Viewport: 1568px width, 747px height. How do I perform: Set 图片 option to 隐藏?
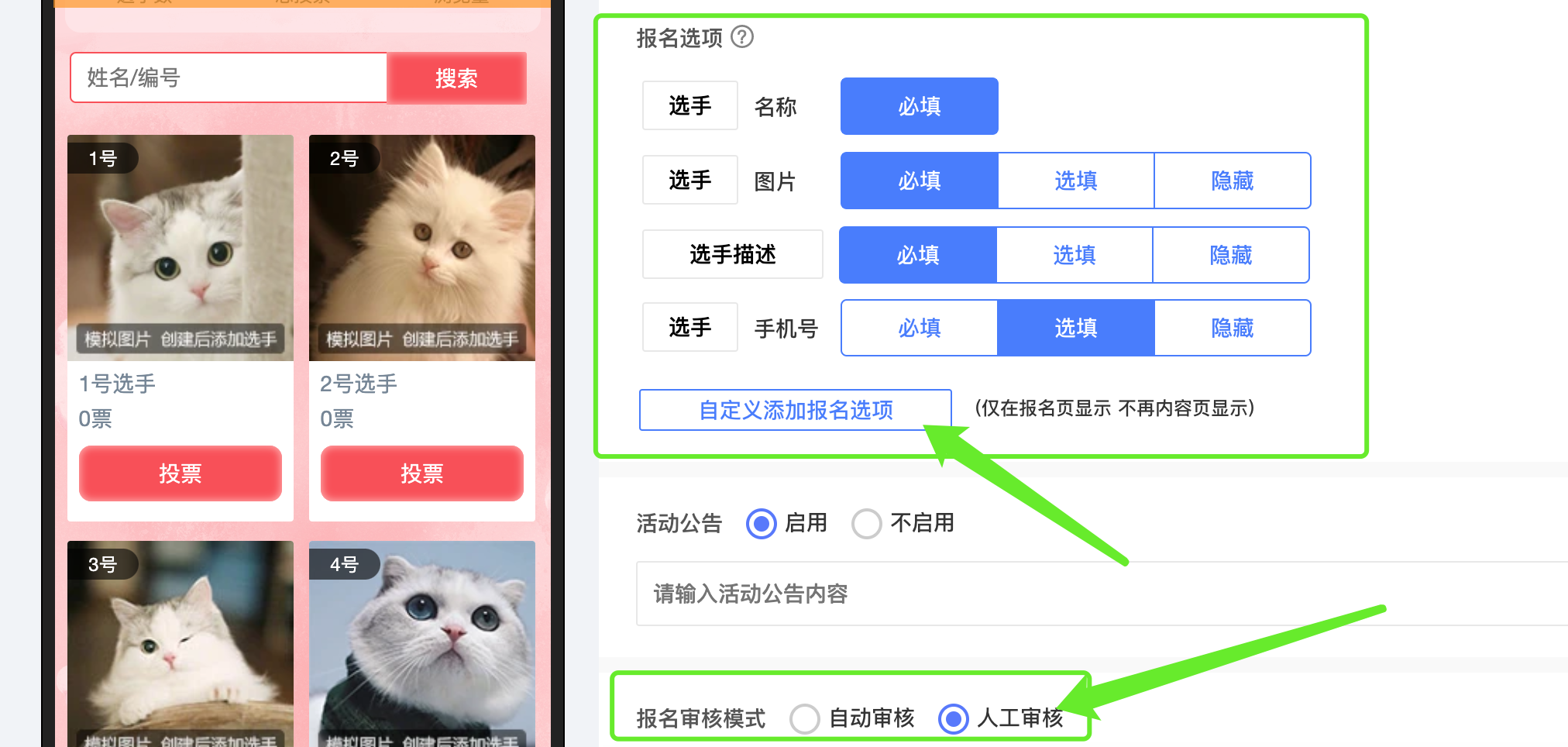pos(1233,181)
